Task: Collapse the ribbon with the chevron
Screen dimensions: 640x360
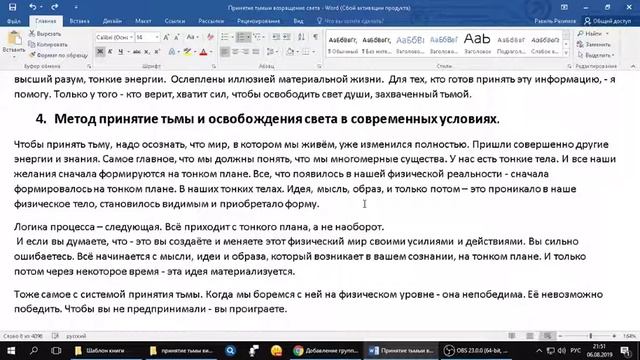Action: (633, 66)
